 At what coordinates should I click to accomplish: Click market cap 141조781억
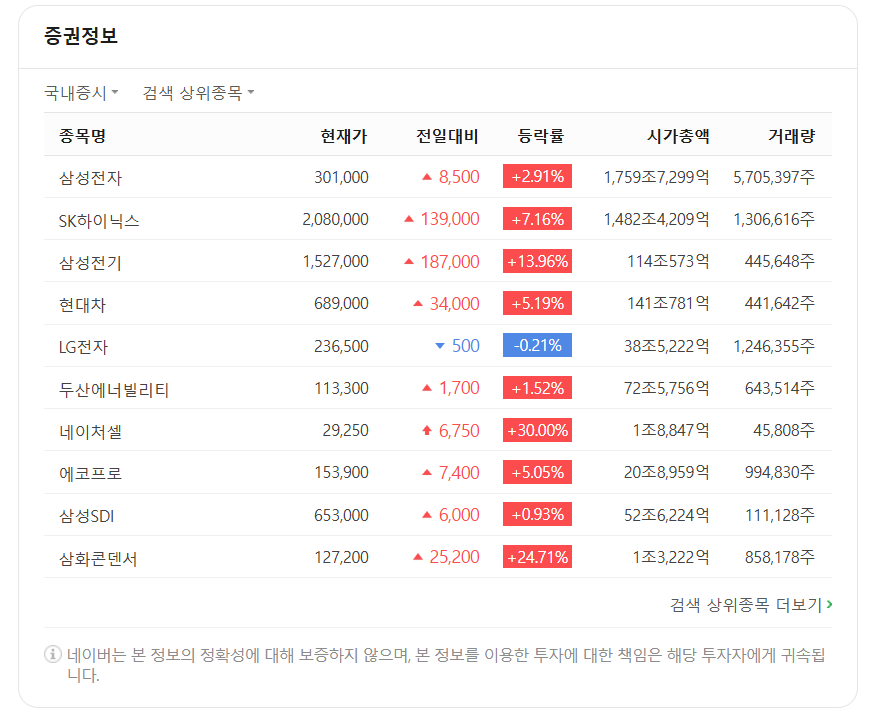click(668, 304)
